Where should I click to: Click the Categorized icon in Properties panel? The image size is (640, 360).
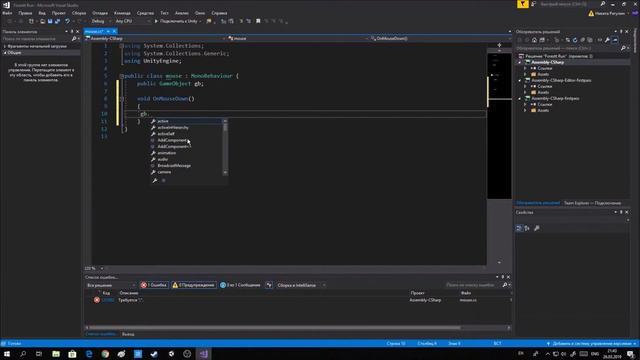[519, 228]
